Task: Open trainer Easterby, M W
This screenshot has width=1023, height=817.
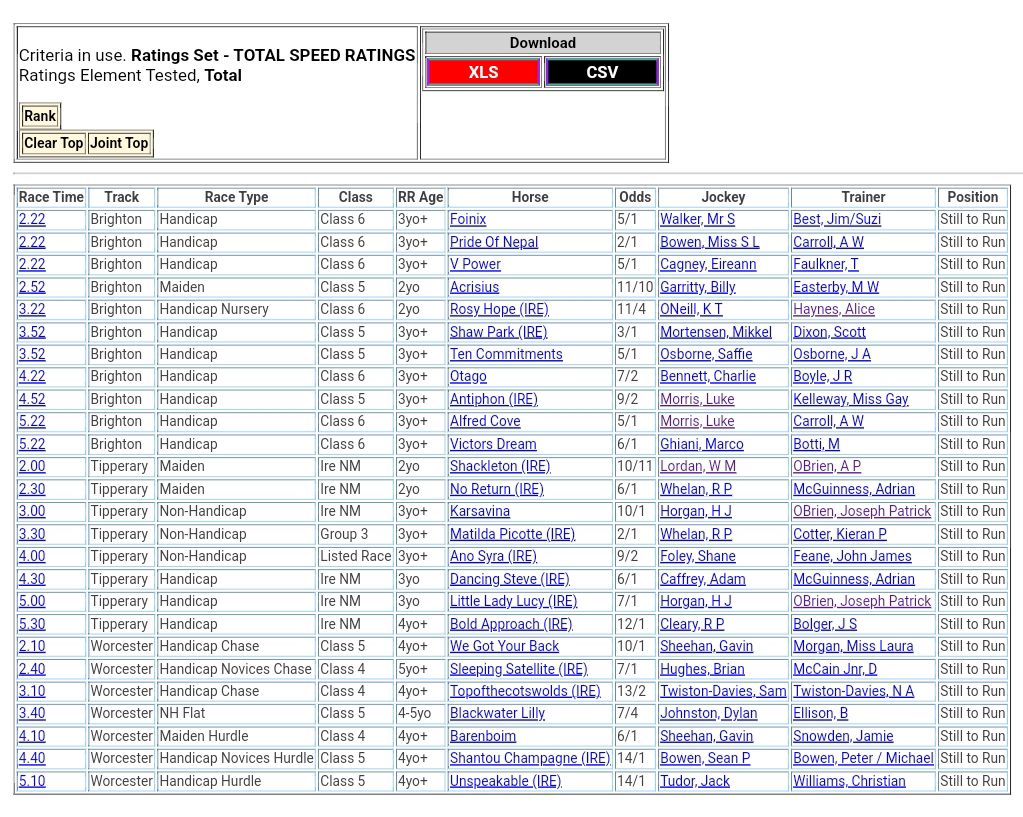Action: point(836,287)
